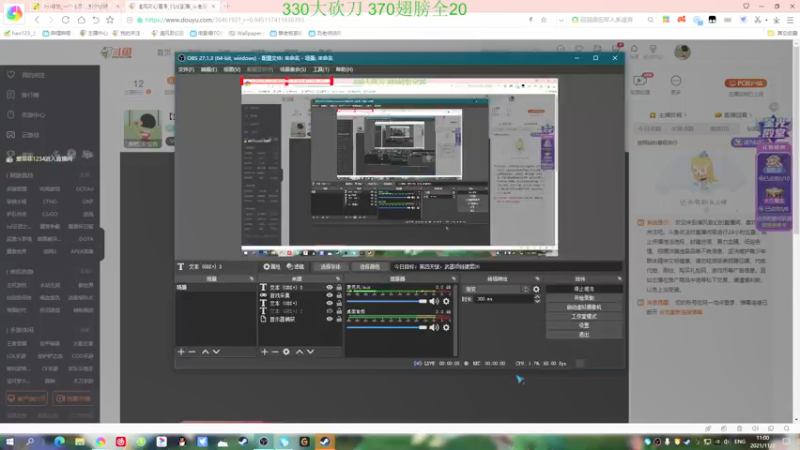Open the browser address bar dropdown arrow

[x=561, y=20]
